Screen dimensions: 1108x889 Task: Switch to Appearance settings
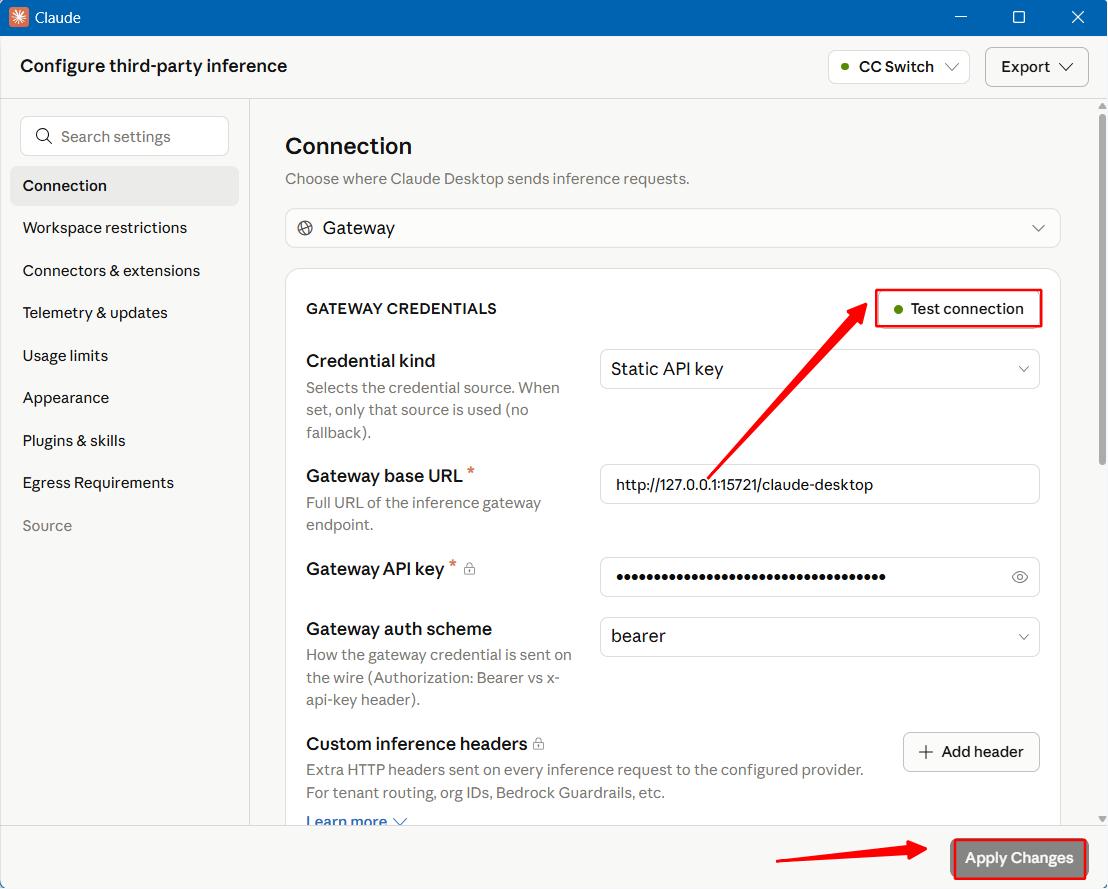coord(66,398)
